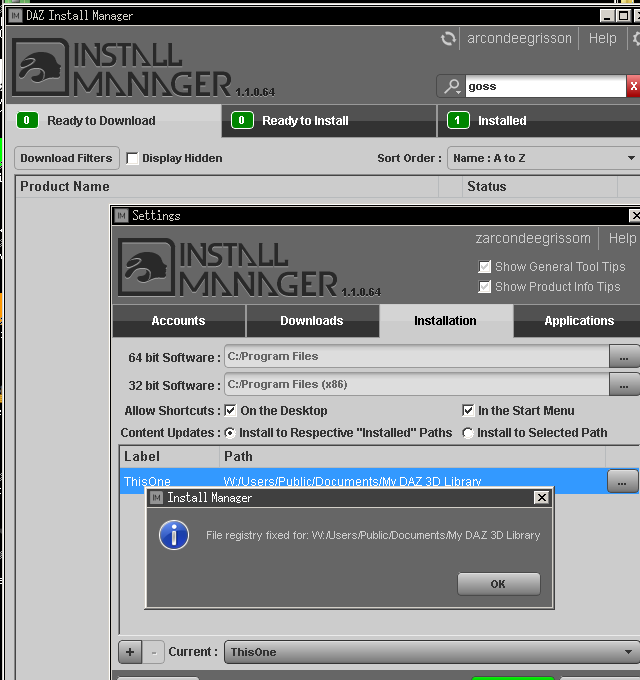Switch to the Ready to Install tab
Viewport: 640px width, 680px height.
(329, 121)
